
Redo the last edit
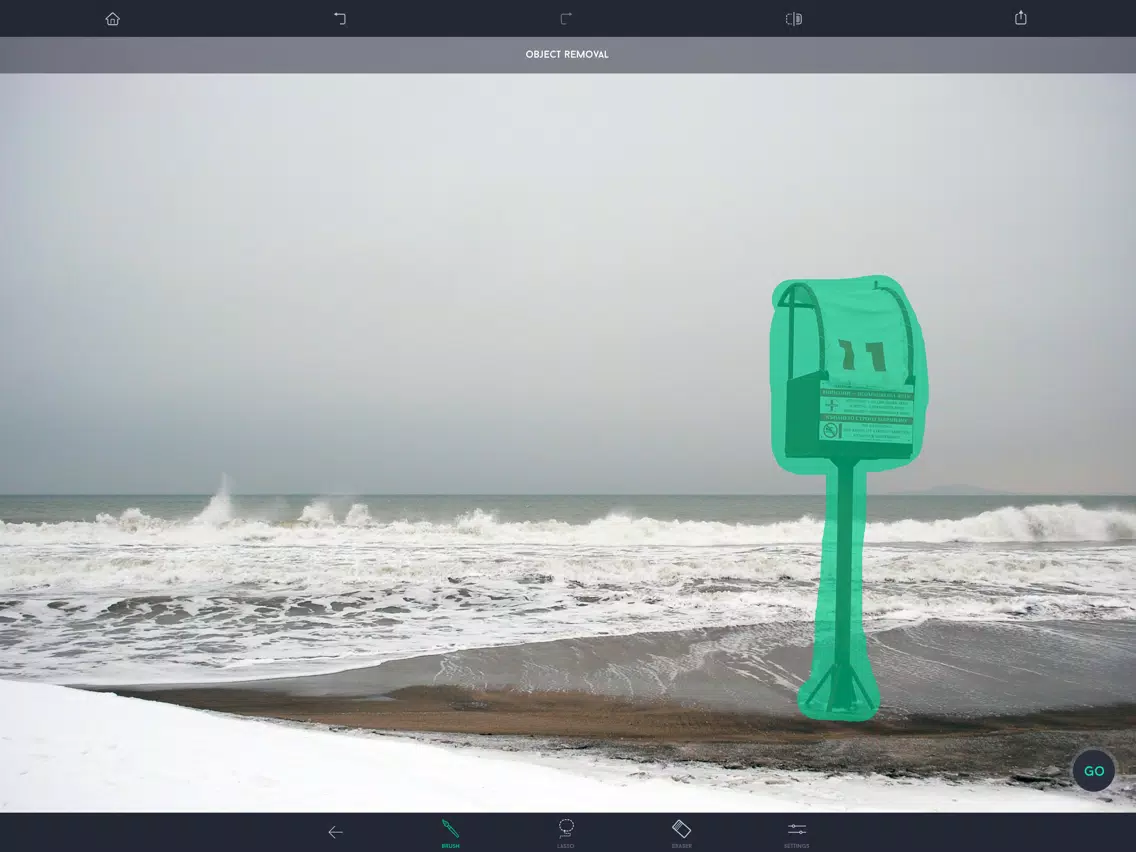coord(566,19)
